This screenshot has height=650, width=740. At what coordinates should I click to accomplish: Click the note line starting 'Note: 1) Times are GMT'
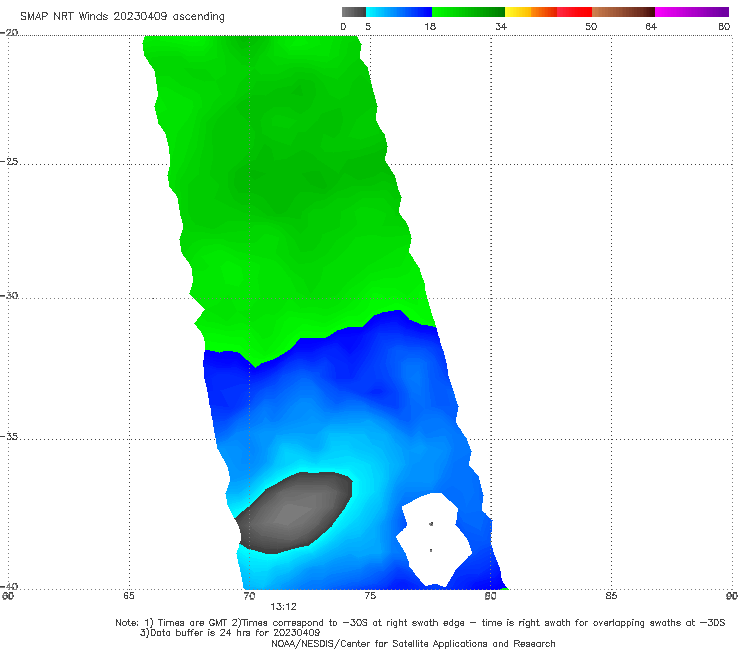point(420,623)
